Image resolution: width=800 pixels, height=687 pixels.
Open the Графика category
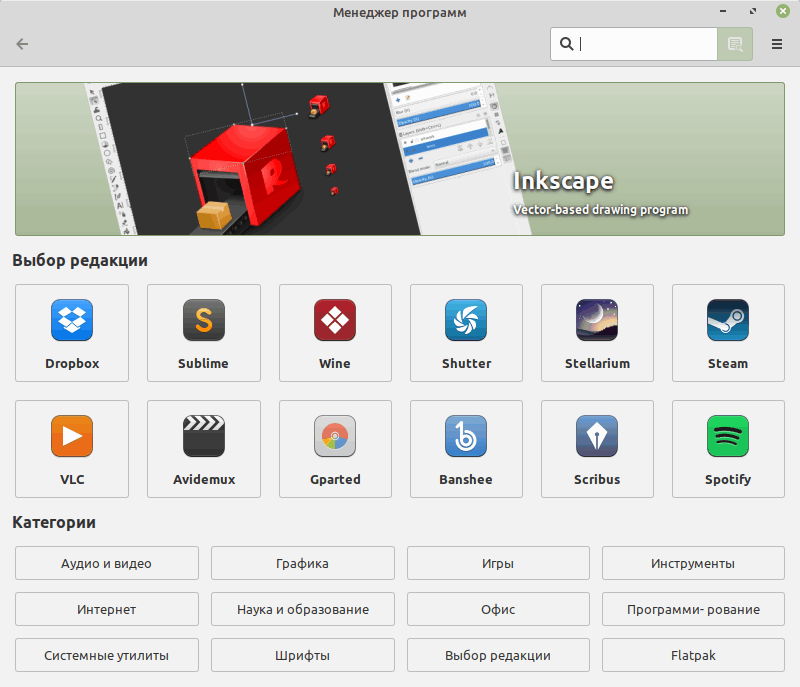pyautogui.click(x=301, y=563)
